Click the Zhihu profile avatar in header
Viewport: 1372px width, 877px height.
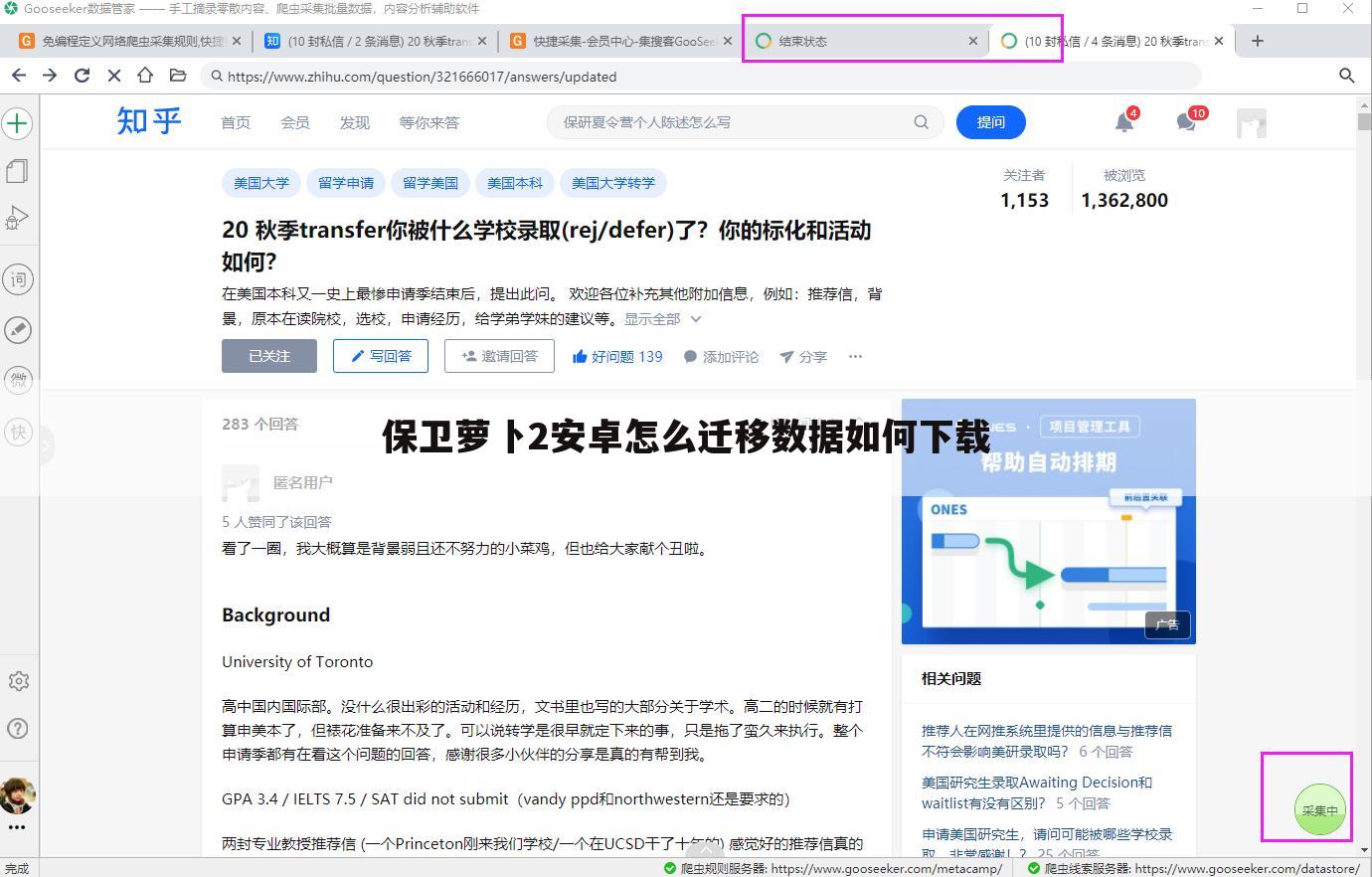click(1252, 123)
